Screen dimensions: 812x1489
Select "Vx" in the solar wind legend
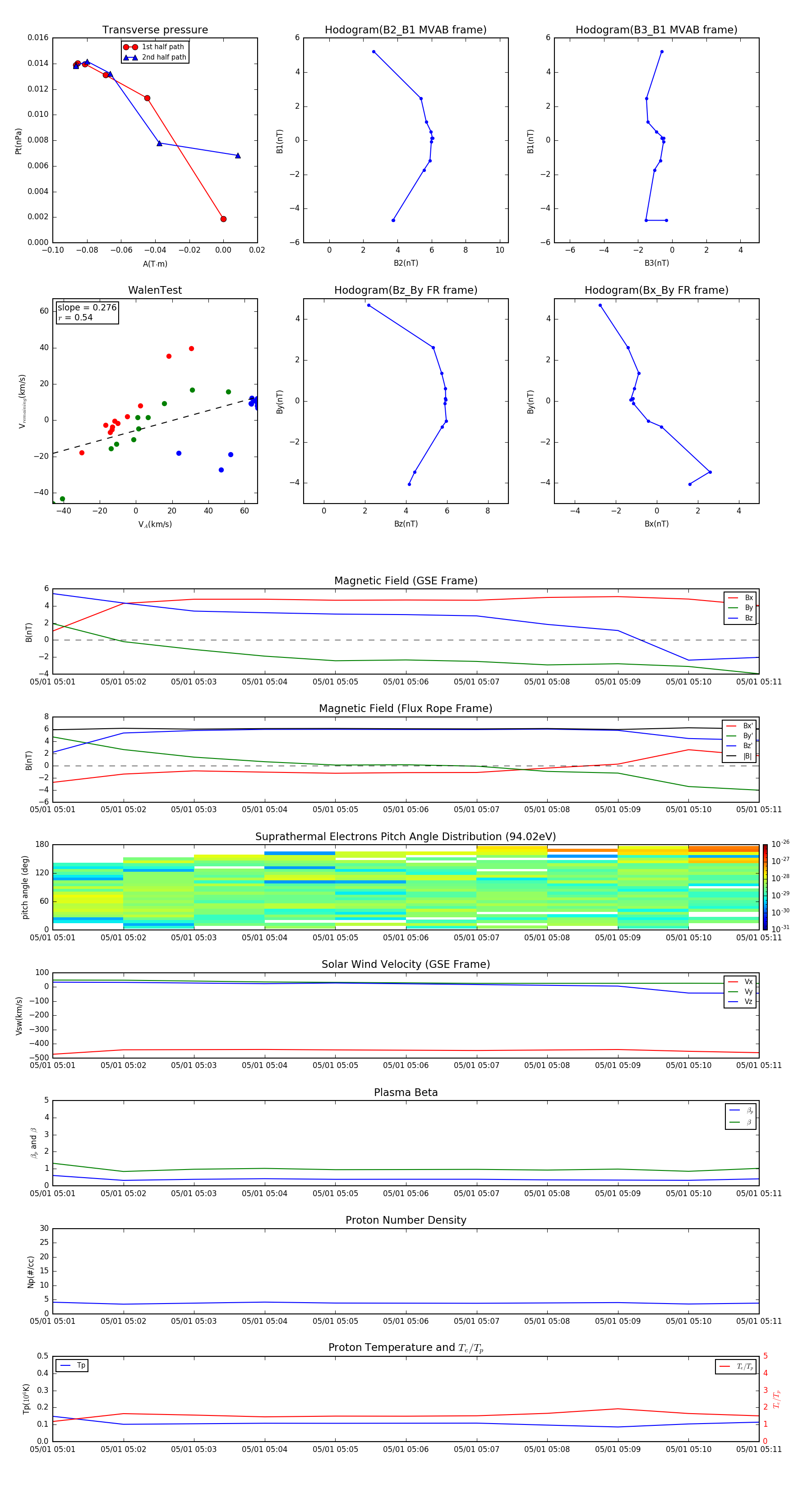pos(740,981)
